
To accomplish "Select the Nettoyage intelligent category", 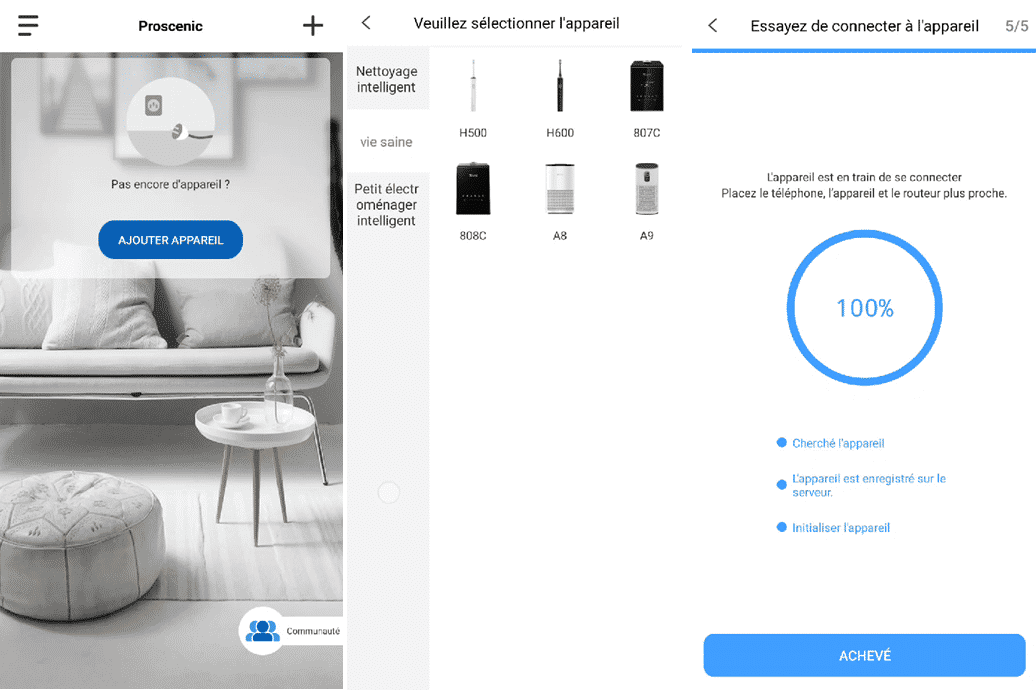I will (387, 79).
